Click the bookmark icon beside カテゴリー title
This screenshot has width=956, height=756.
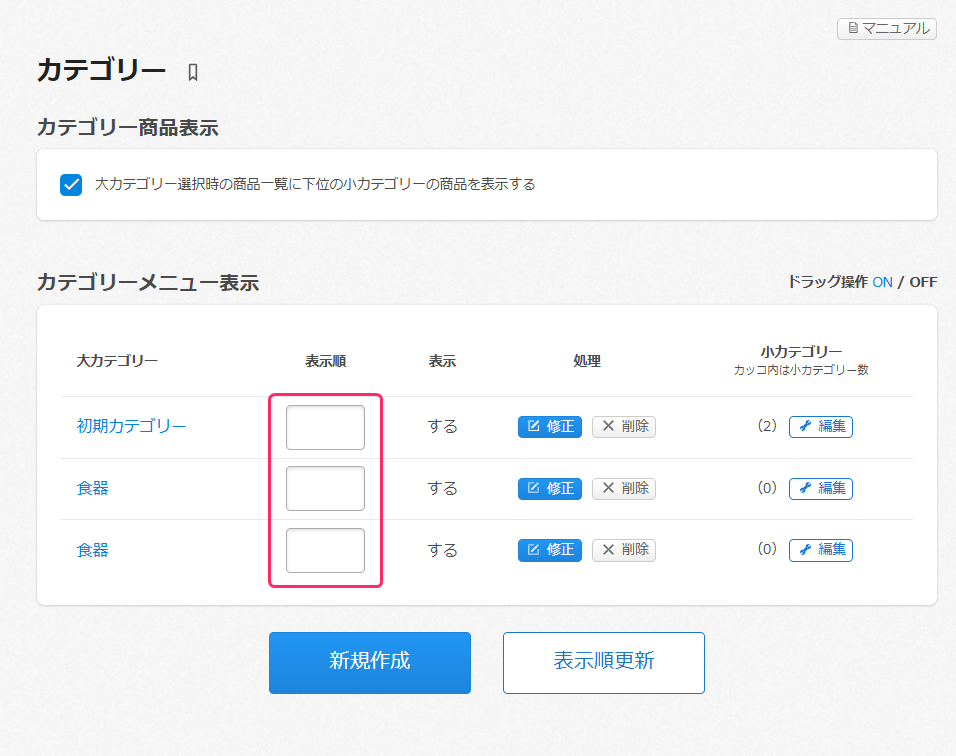pos(193,72)
